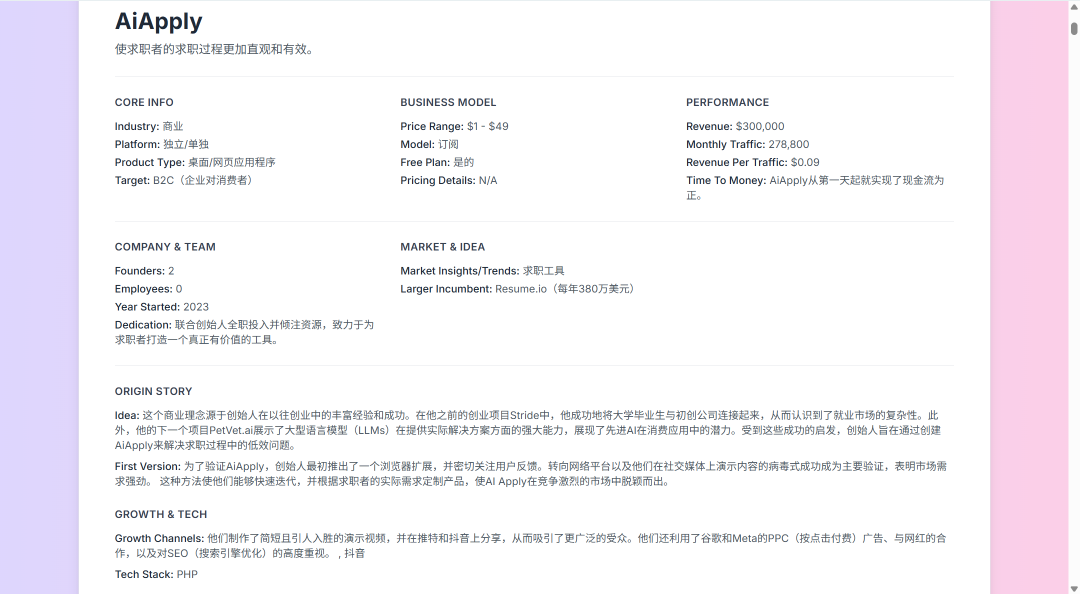Click the Monthly Traffic: 278,800 line
This screenshot has width=1080, height=594.
tap(747, 144)
